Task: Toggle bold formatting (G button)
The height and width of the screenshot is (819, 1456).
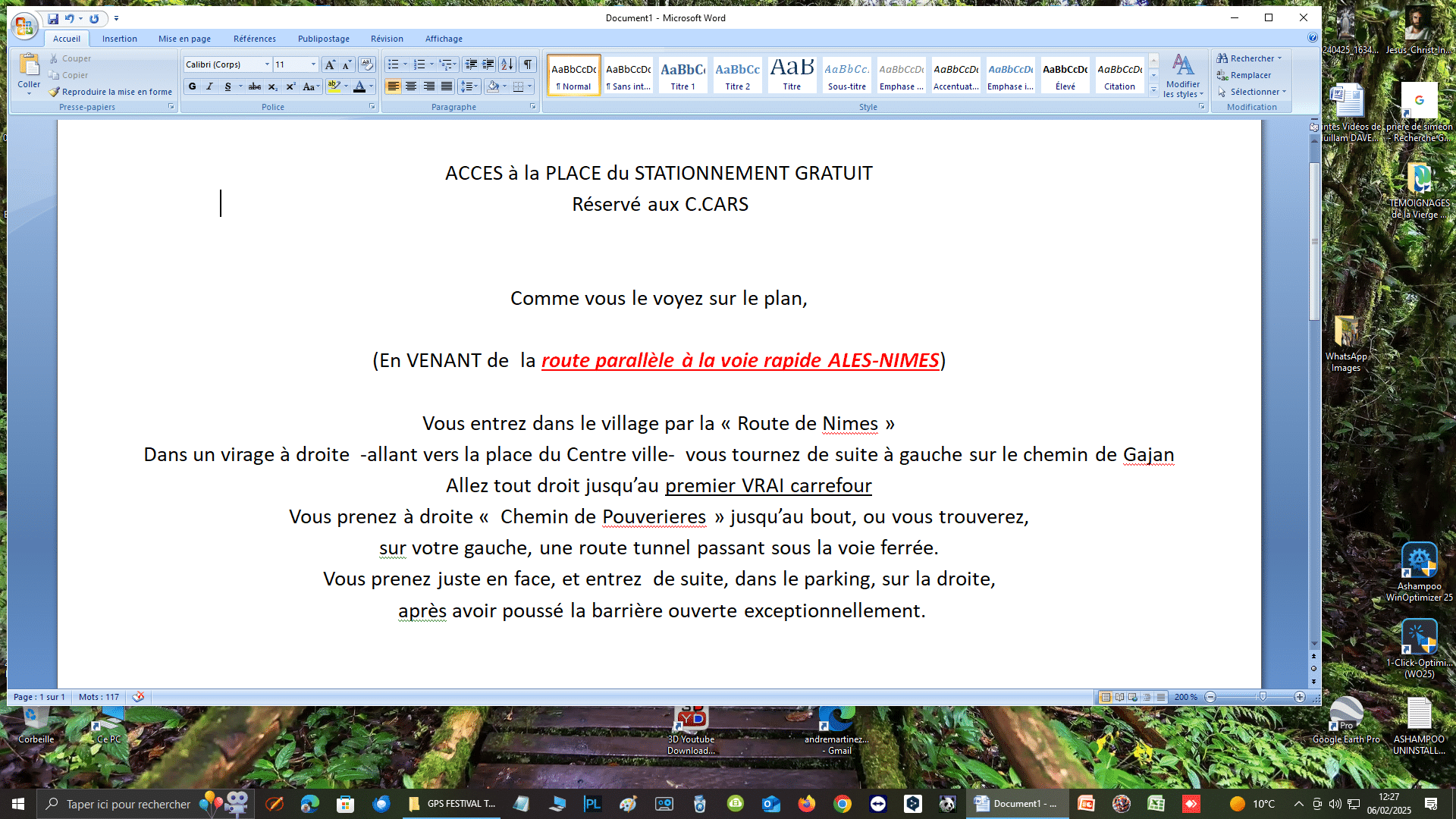Action: 193,86
